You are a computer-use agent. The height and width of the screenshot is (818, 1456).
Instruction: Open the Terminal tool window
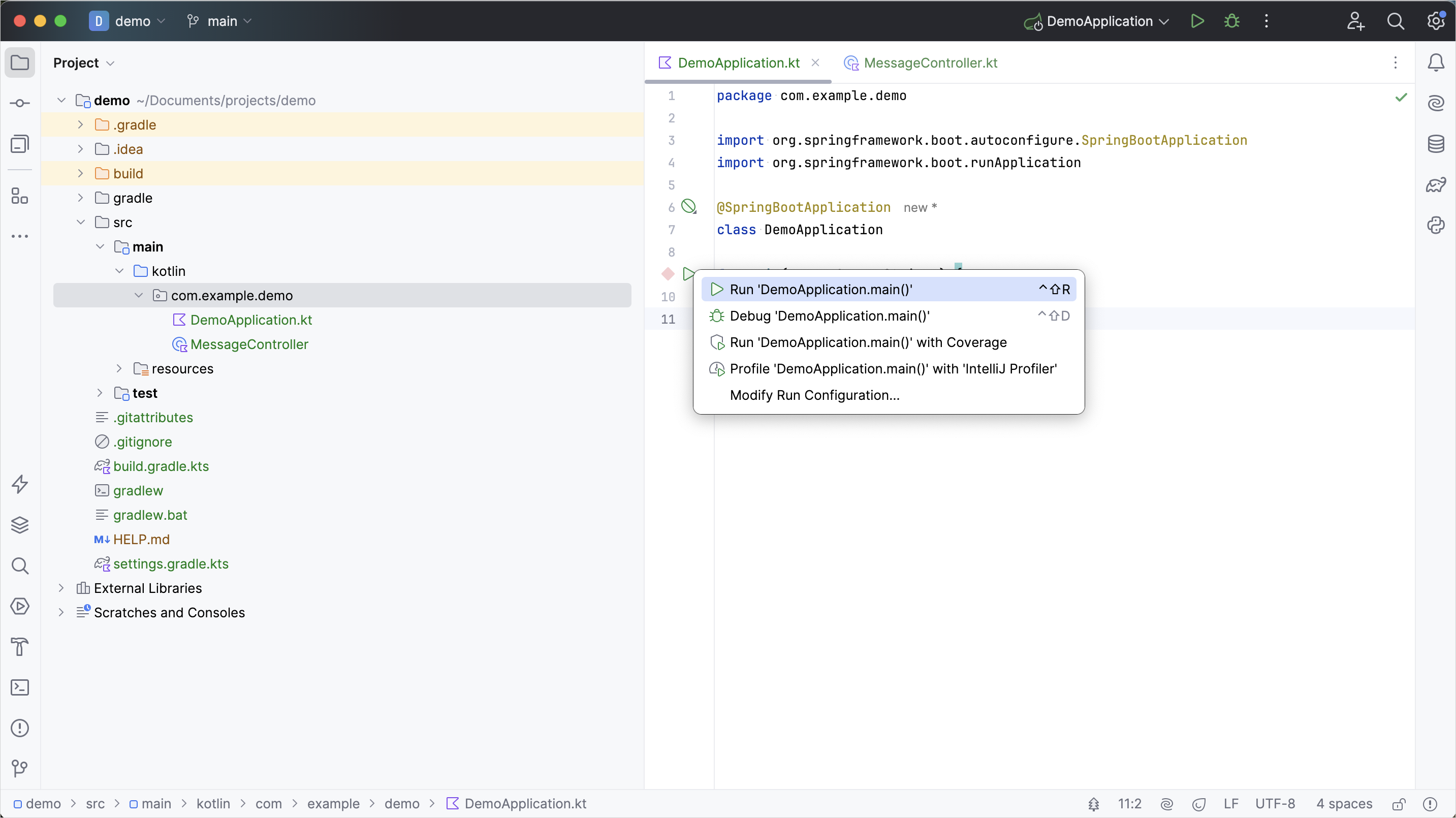[x=20, y=687]
